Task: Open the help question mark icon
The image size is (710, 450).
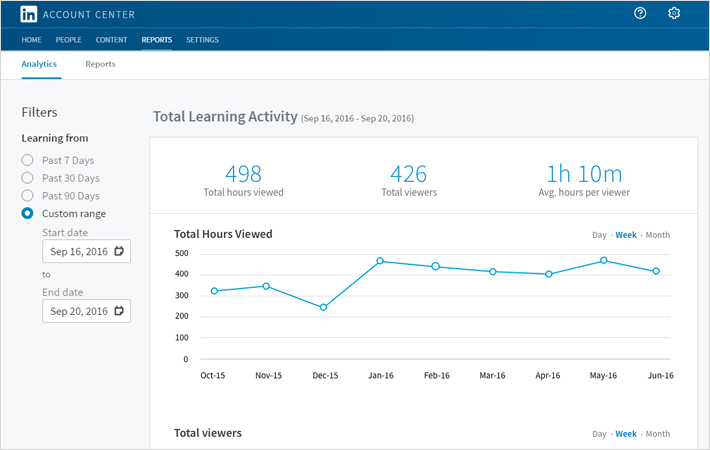Action: point(640,14)
